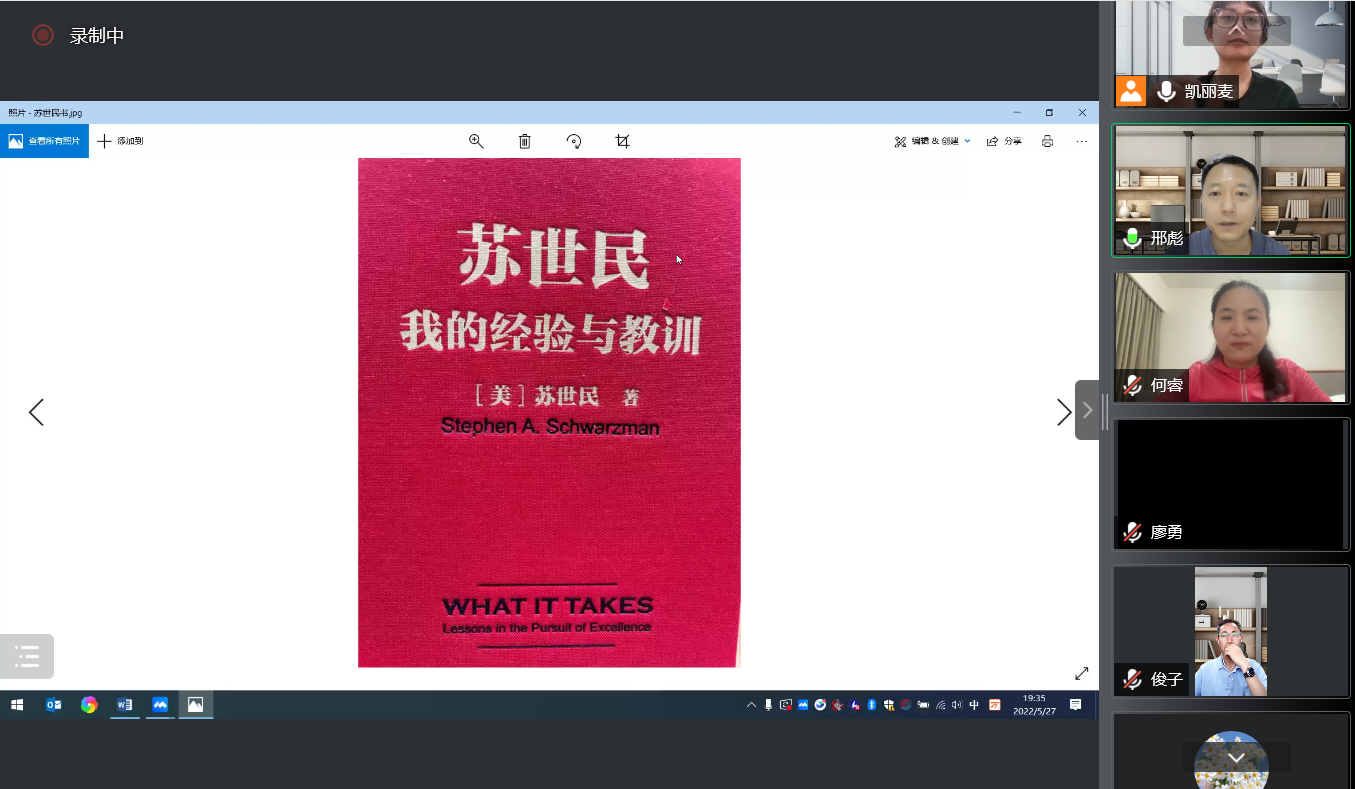Click the panel divider handle beside videos
The width and height of the screenshot is (1355, 789).
(1105, 411)
